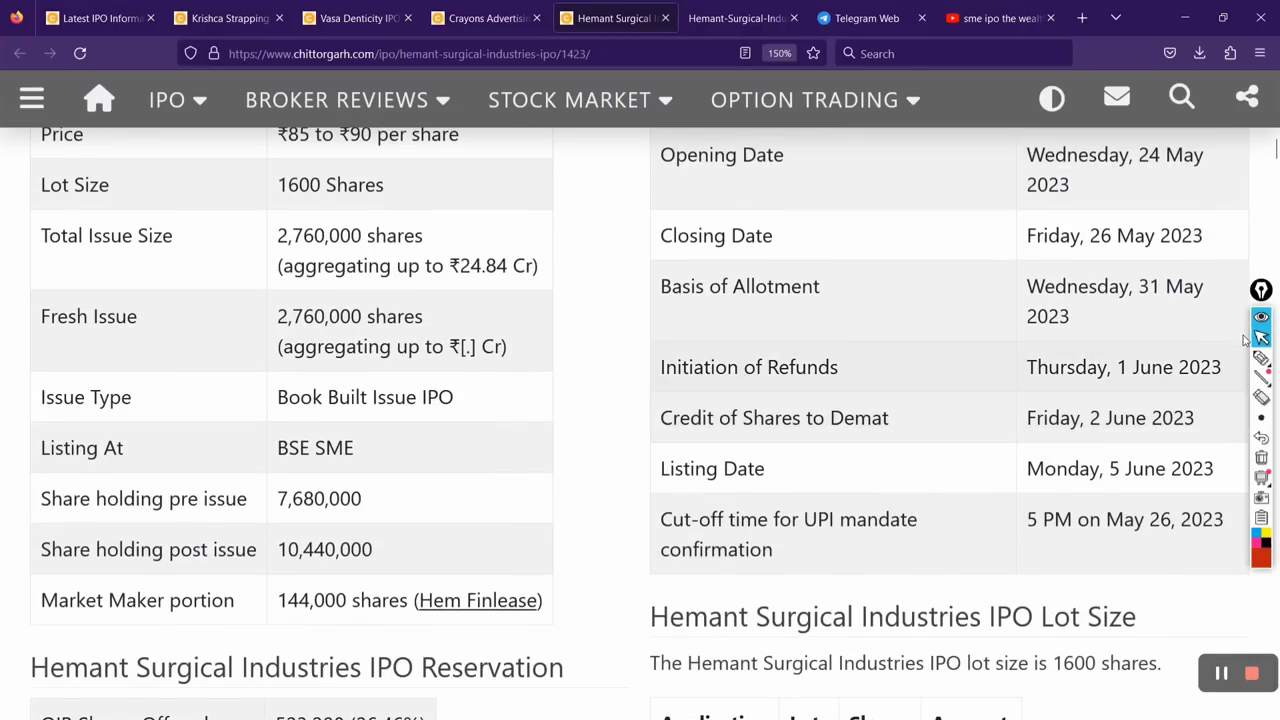This screenshot has height=720, width=1280.
Task: Click the Hemant Surgical Industries IPO Lot Size heading
Action: pos(893,616)
